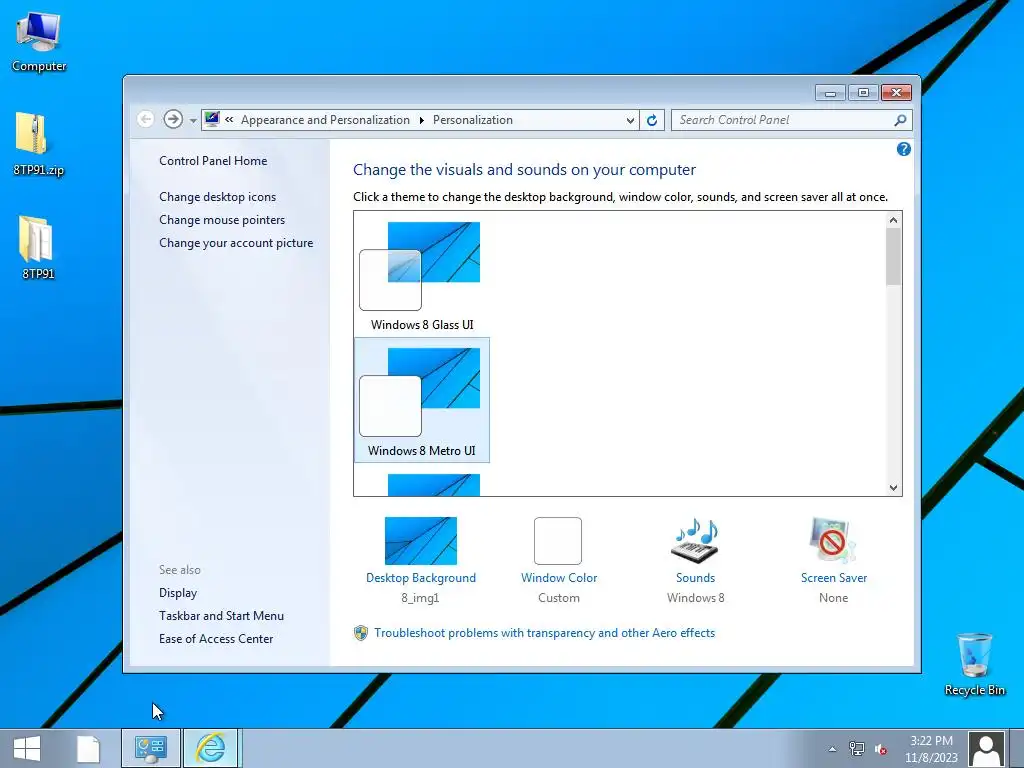The height and width of the screenshot is (768, 1024).
Task: Click the Desktop Background link text
Action: click(x=421, y=578)
